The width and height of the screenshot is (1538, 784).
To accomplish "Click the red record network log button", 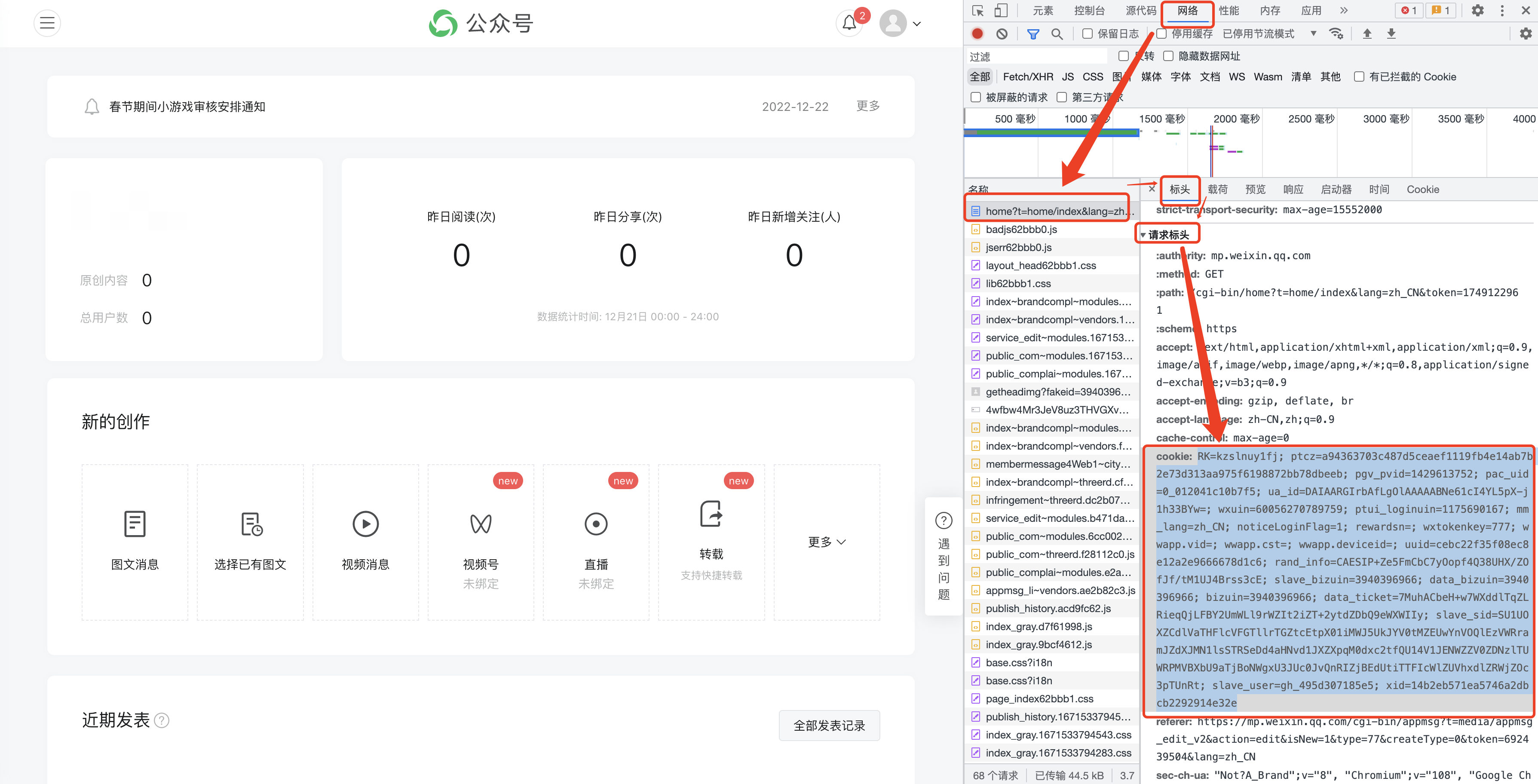I will [977, 34].
